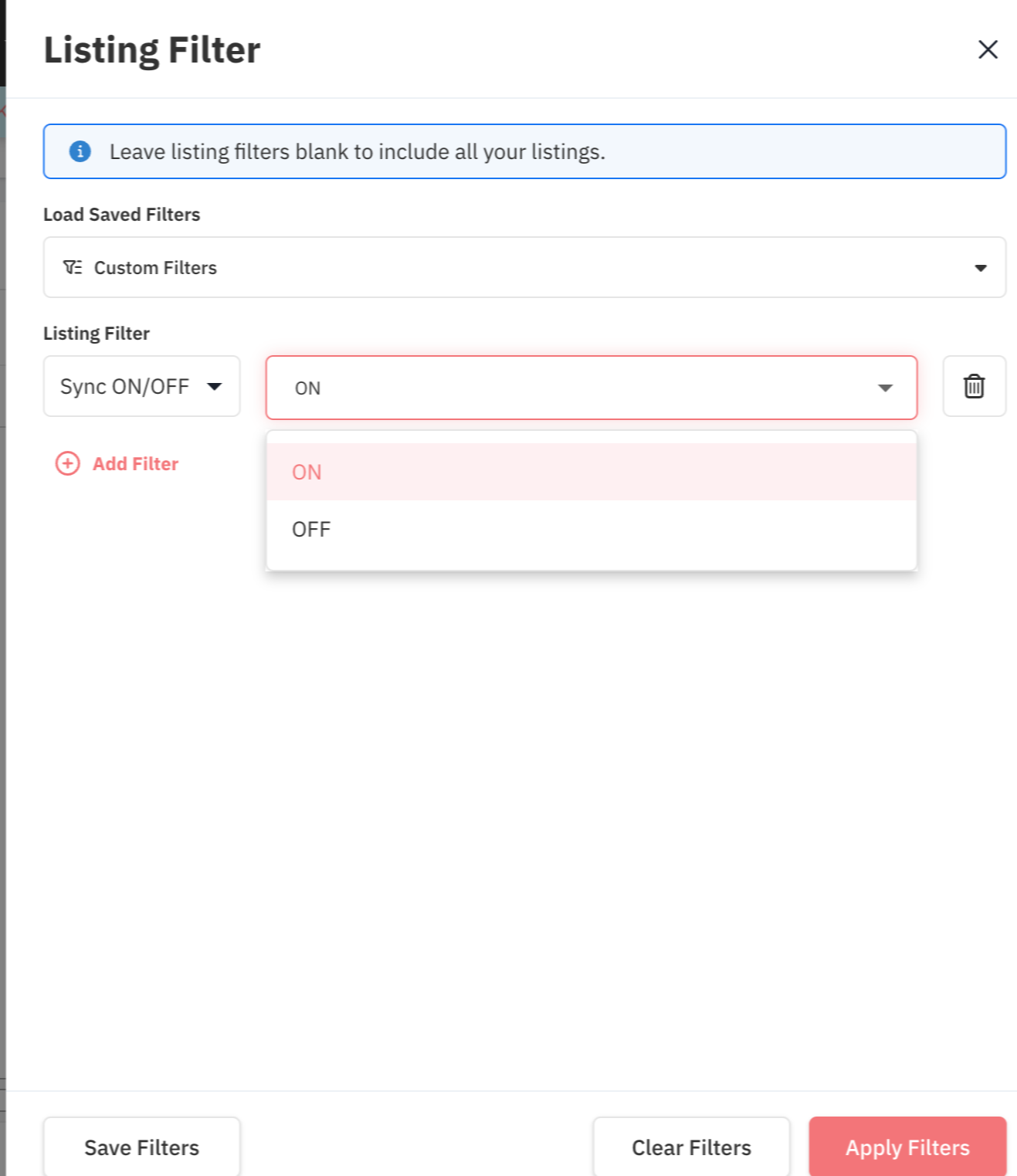Choose the OFF option in the list
Screen dimensions: 1017x1176
311,530
